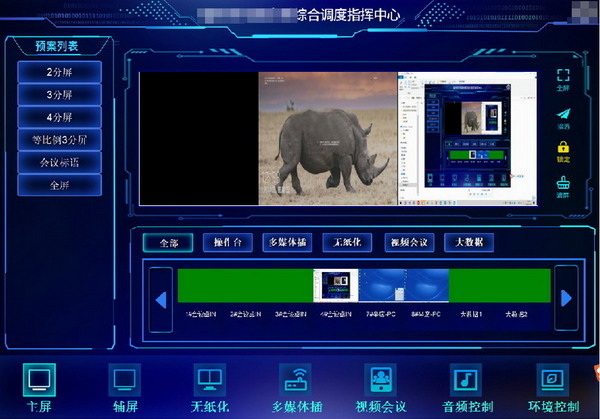This screenshot has height=419, width=600.
Task: Open the 多媒体插 icon in bottom bar
Action: 297,380
